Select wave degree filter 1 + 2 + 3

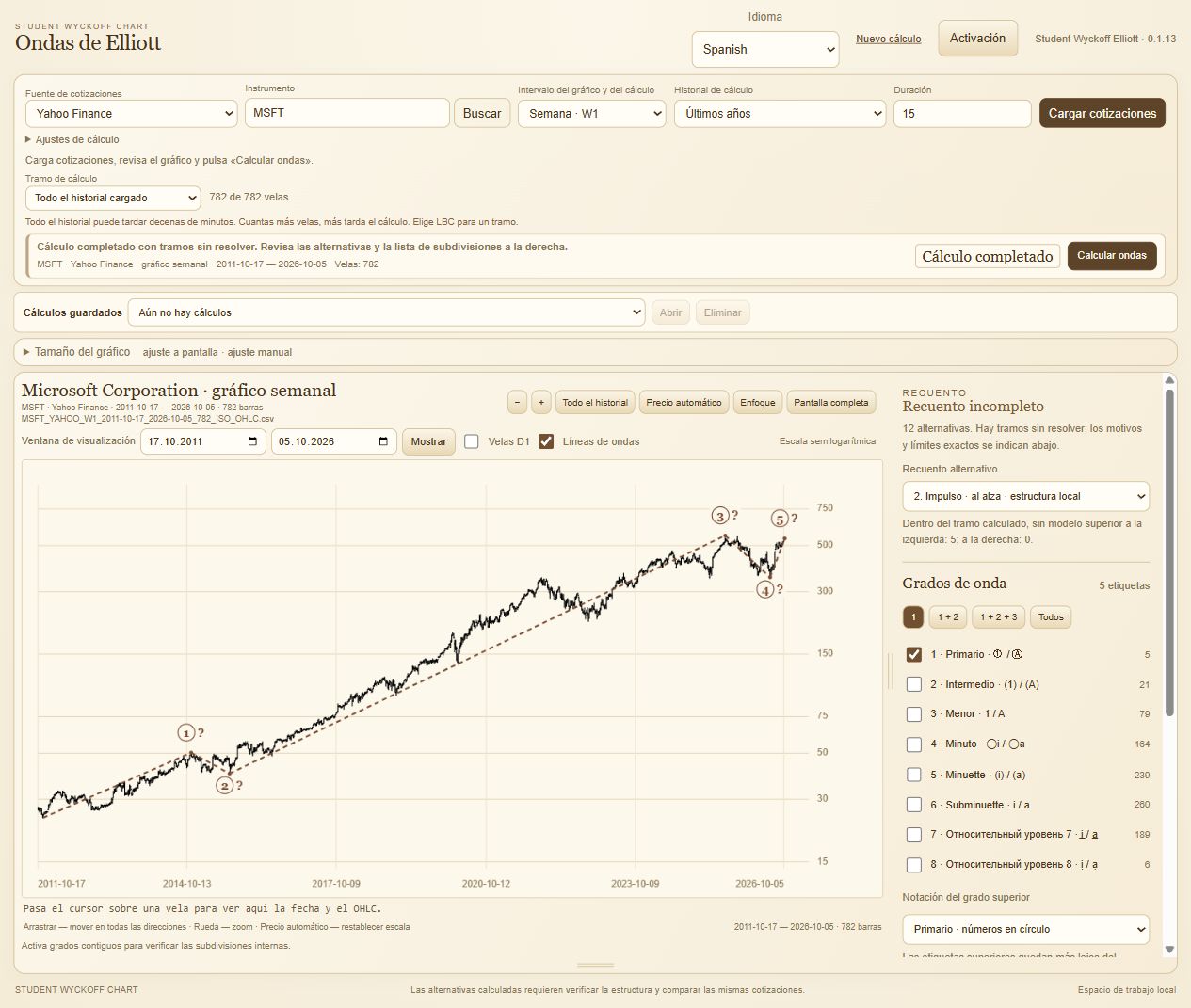coord(998,617)
